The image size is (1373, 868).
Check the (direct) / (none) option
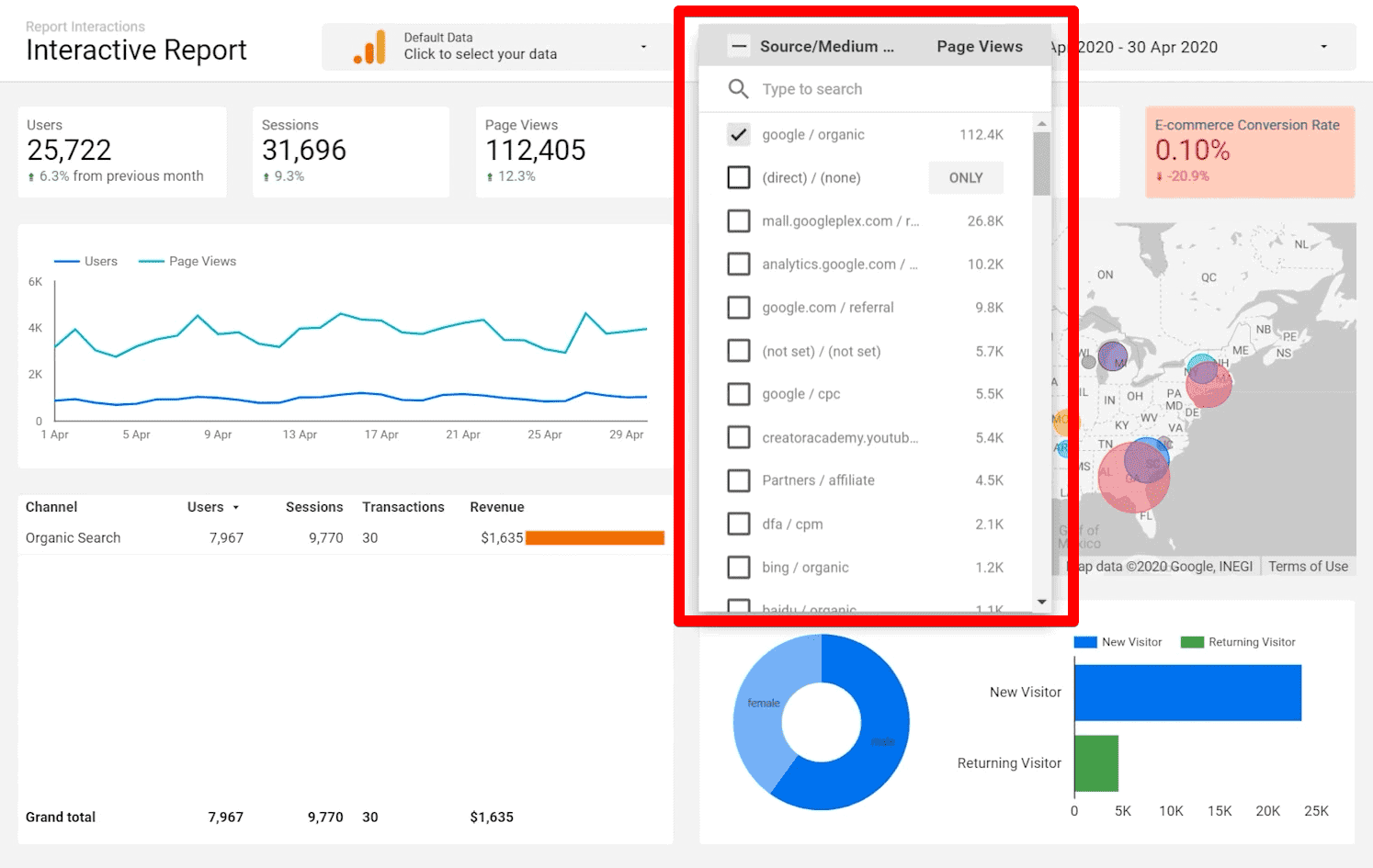click(x=739, y=177)
